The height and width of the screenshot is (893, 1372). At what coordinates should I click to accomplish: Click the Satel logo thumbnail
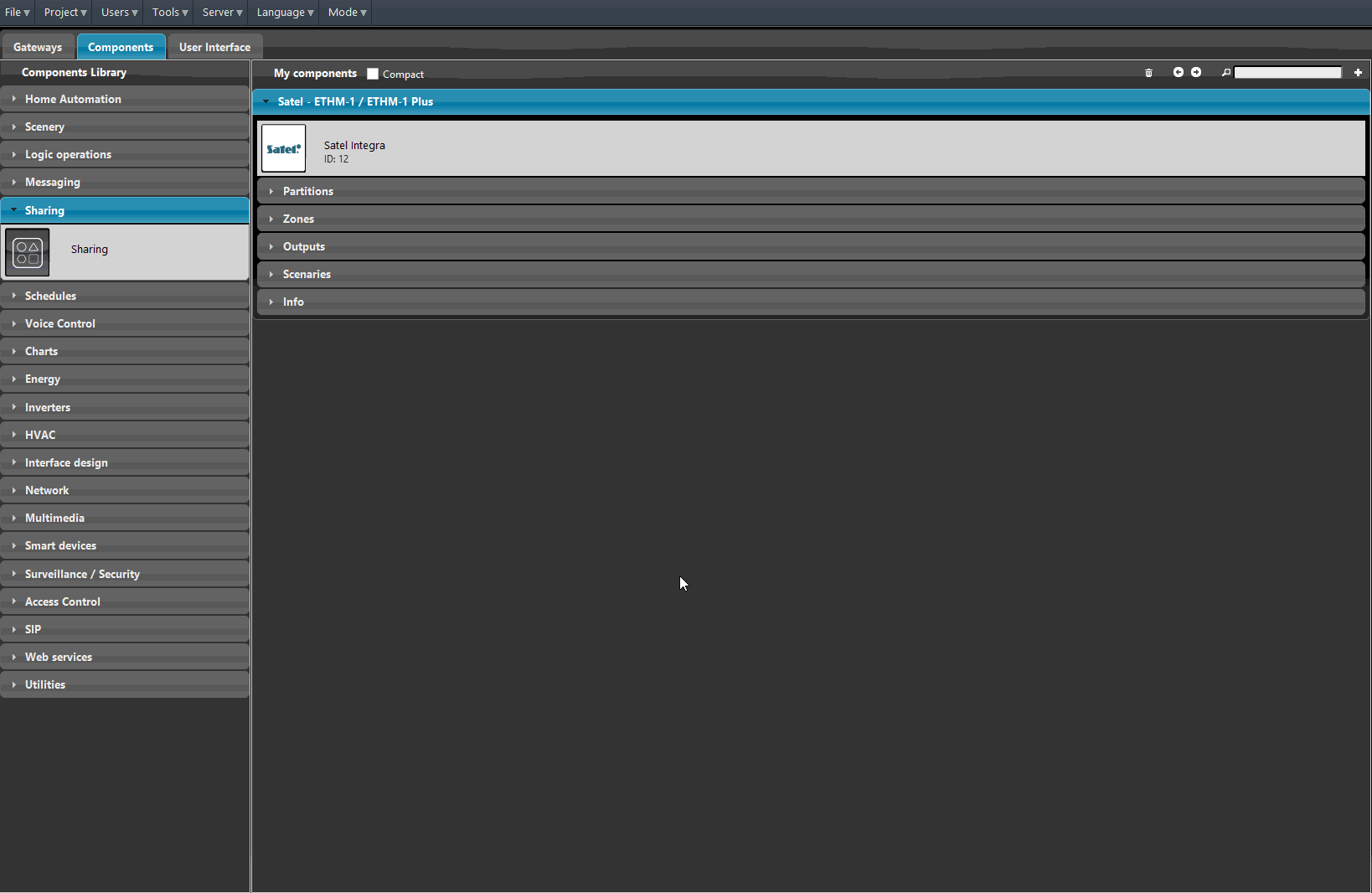[x=284, y=148]
